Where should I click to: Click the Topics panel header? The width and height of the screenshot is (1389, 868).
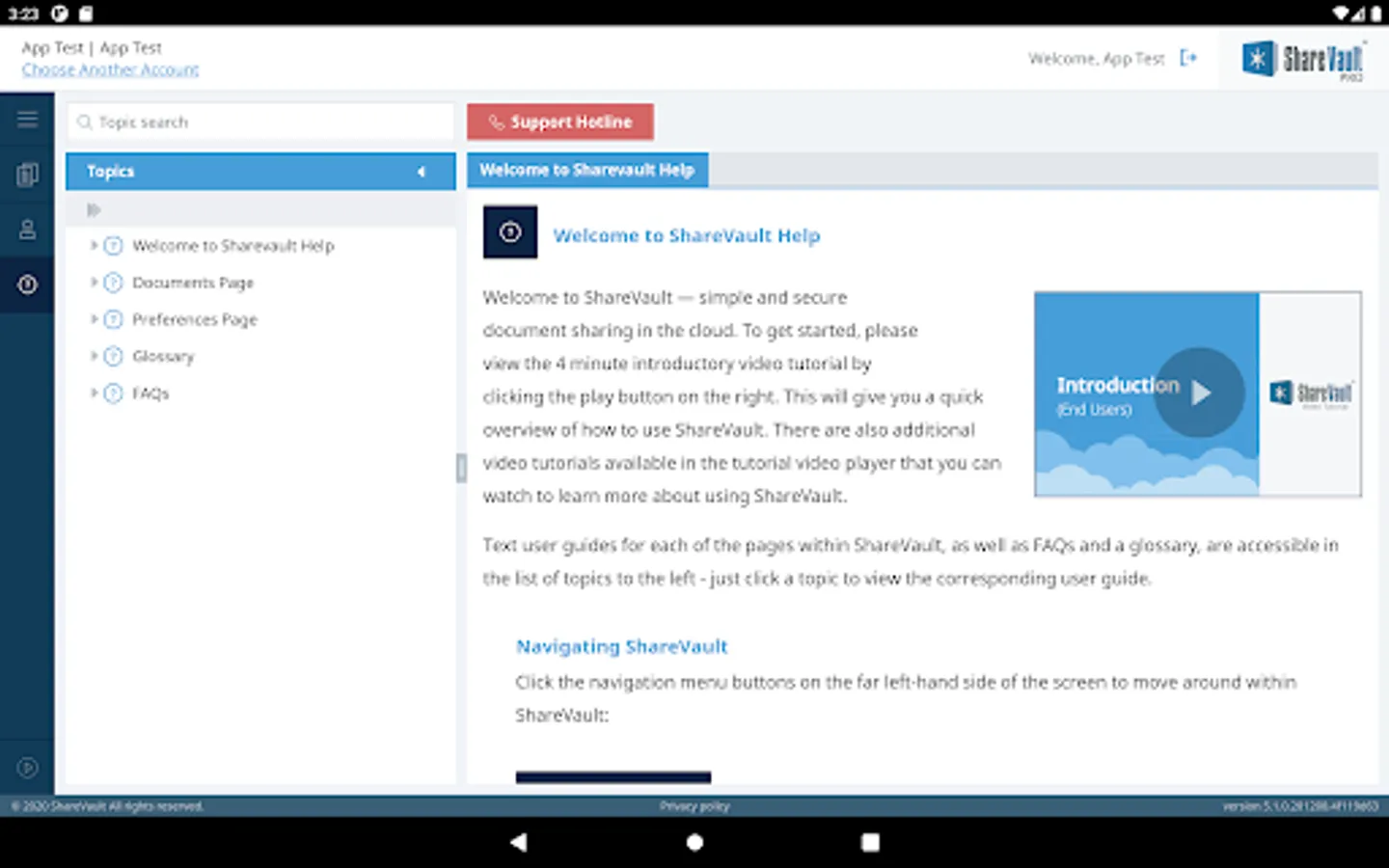[x=260, y=172]
